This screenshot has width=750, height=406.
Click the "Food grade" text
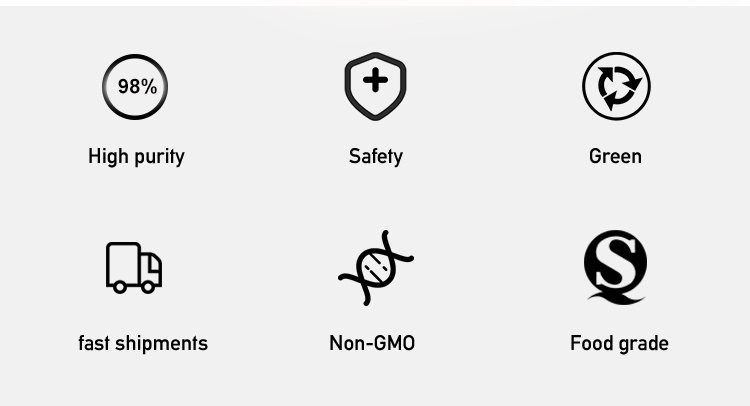coord(619,343)
